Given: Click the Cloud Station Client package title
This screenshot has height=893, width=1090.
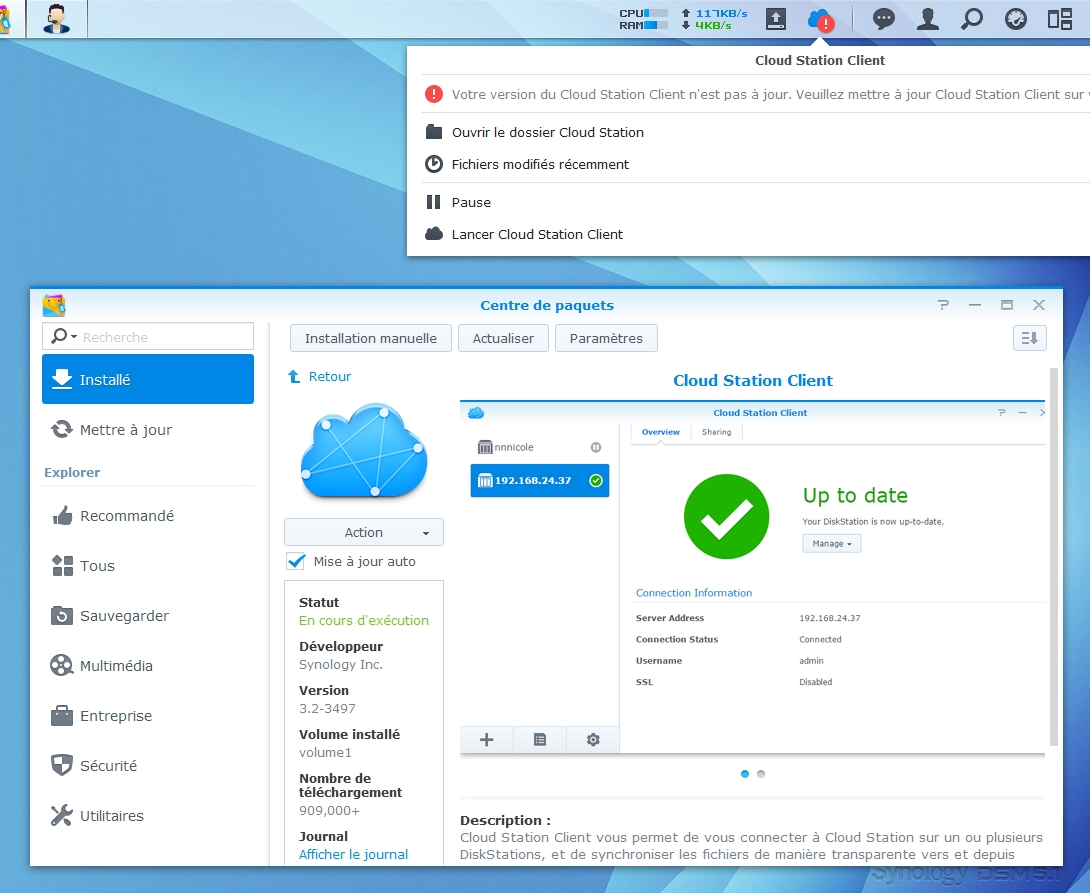Looking at the screenshot, I should [x=753, y=380].
